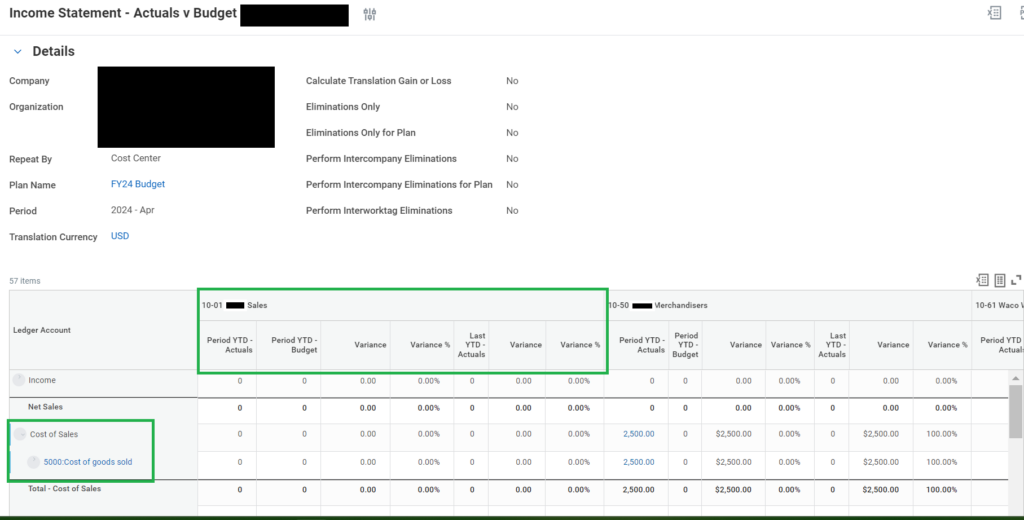Click Period YTD - Actuals header under 10-01 Sales

(229, 345)
